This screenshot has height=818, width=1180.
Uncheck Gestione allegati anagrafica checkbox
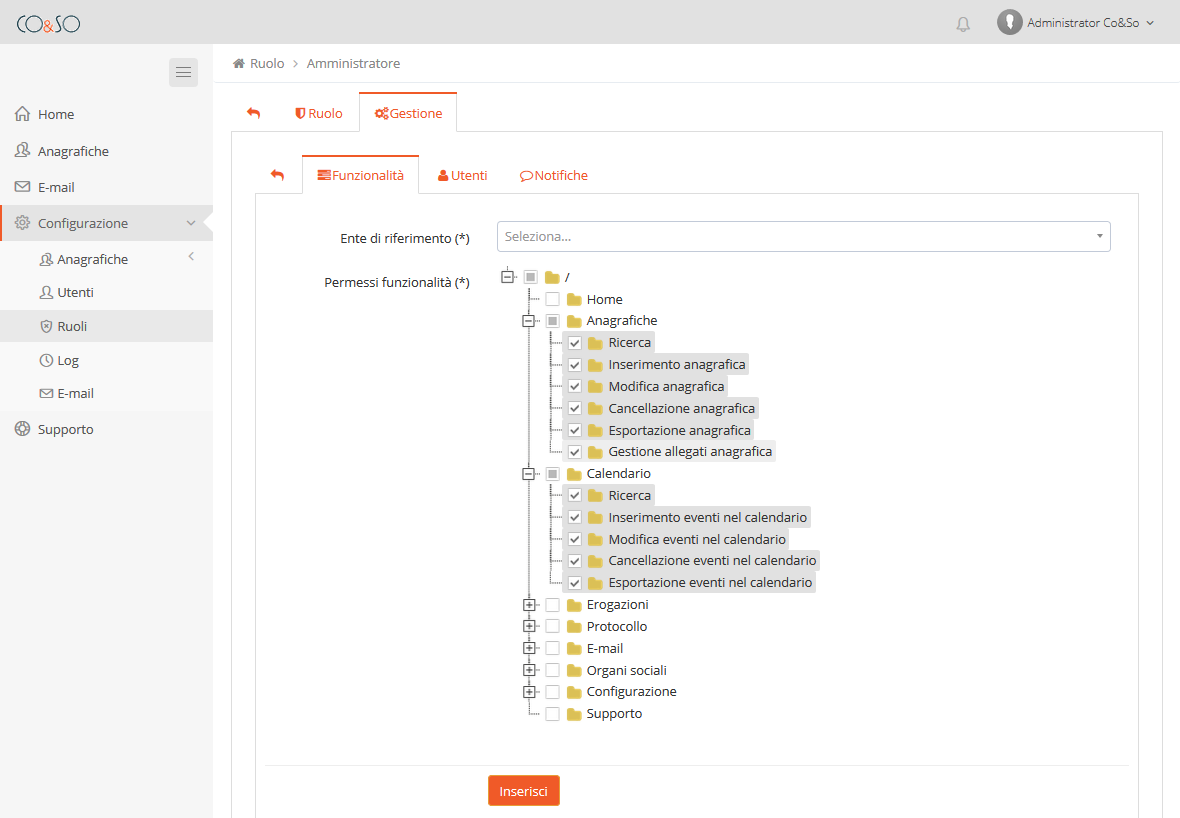click(x=574, y=452)
